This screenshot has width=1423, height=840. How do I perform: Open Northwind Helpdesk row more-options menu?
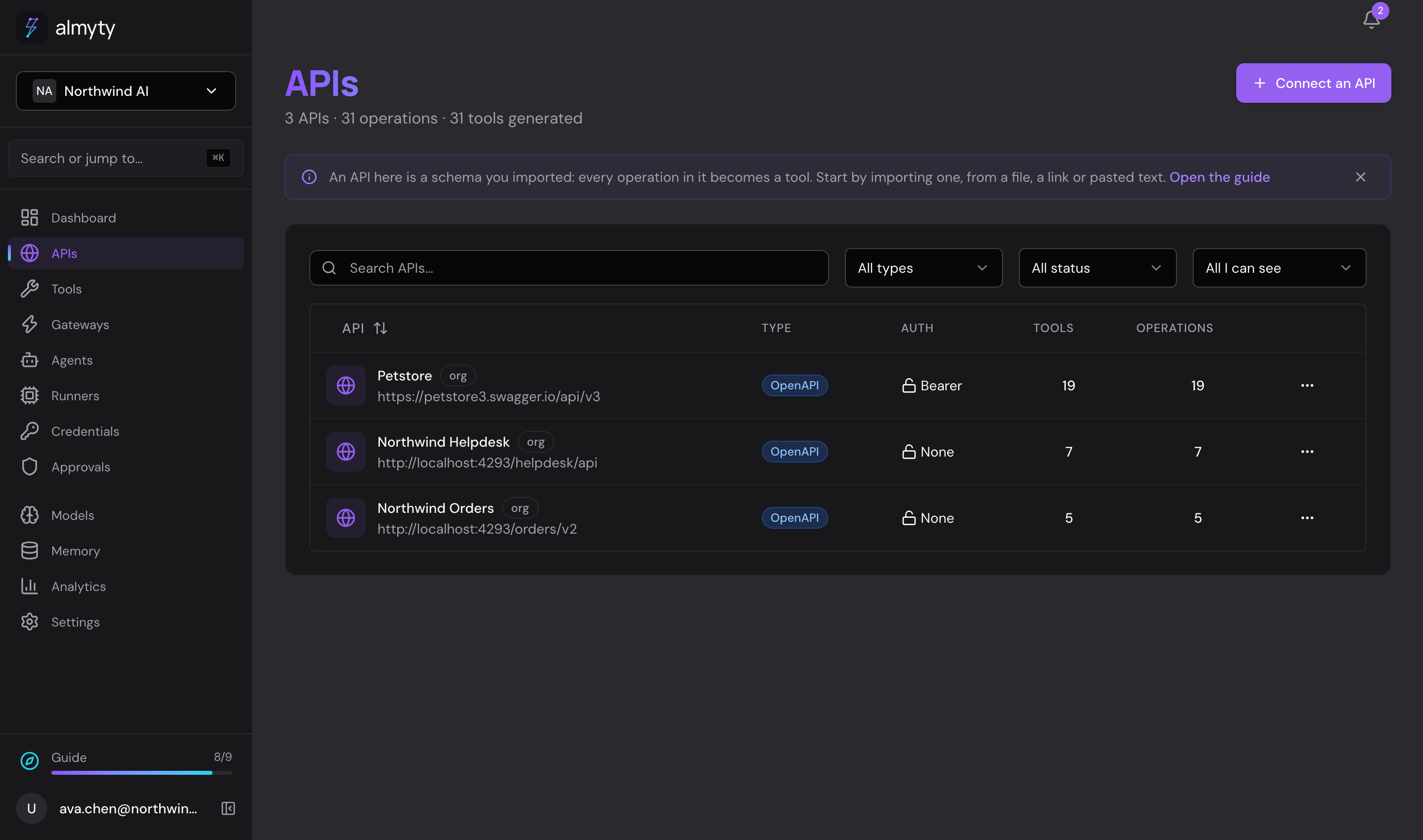[1307, 452]
